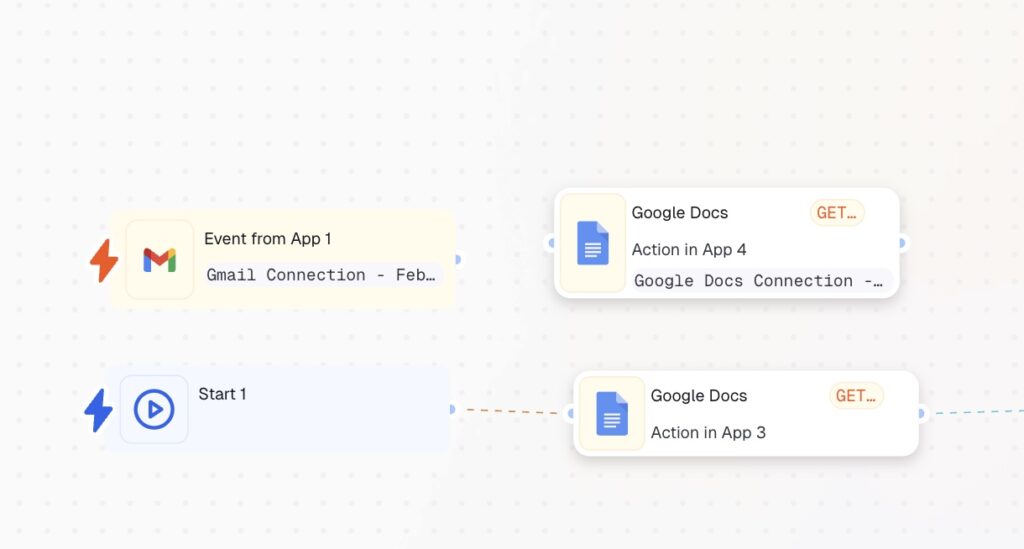Click Google Docs icon in App 3 node

tap(612, 413)
